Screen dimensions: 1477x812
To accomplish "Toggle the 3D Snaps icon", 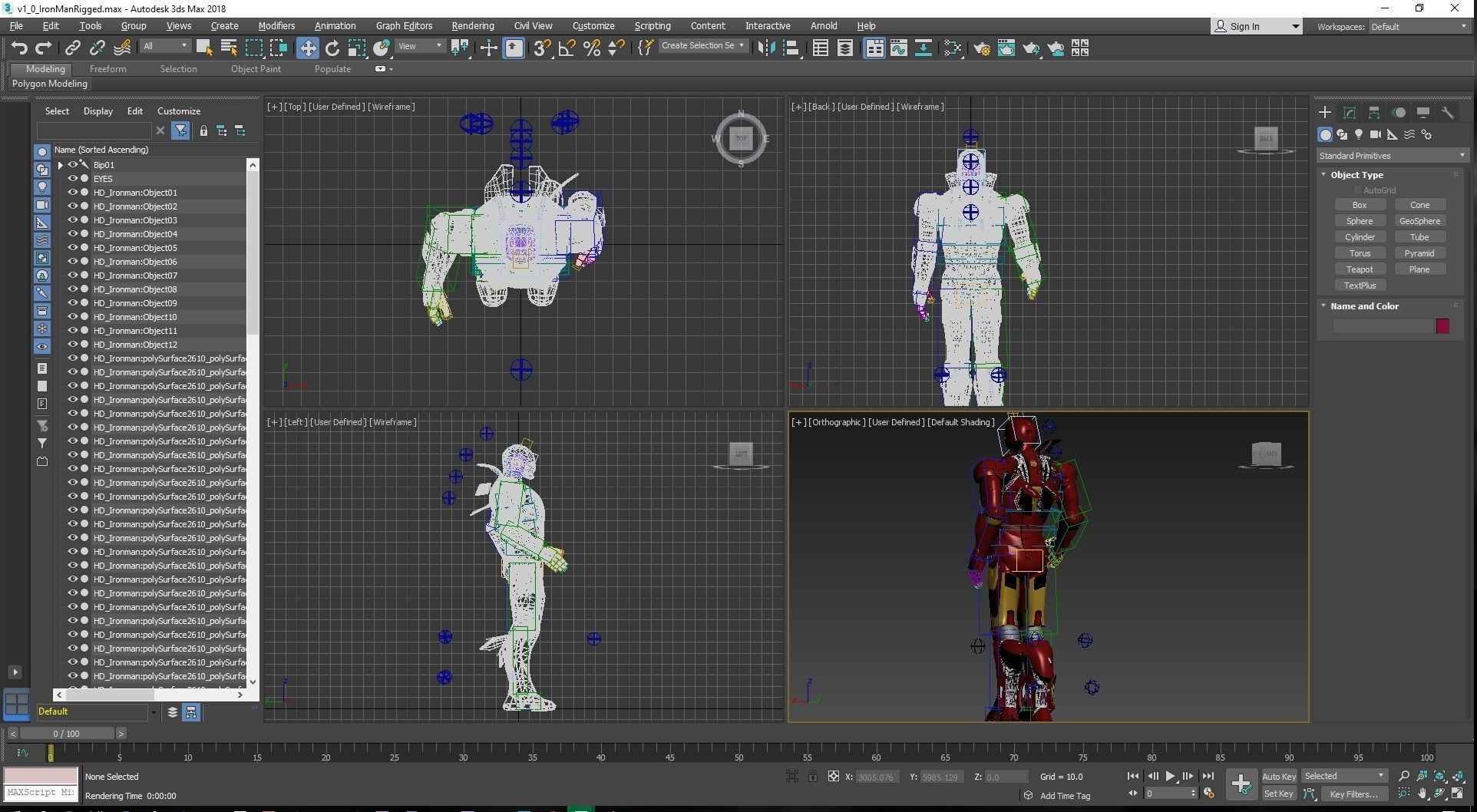I will [542, 48].
